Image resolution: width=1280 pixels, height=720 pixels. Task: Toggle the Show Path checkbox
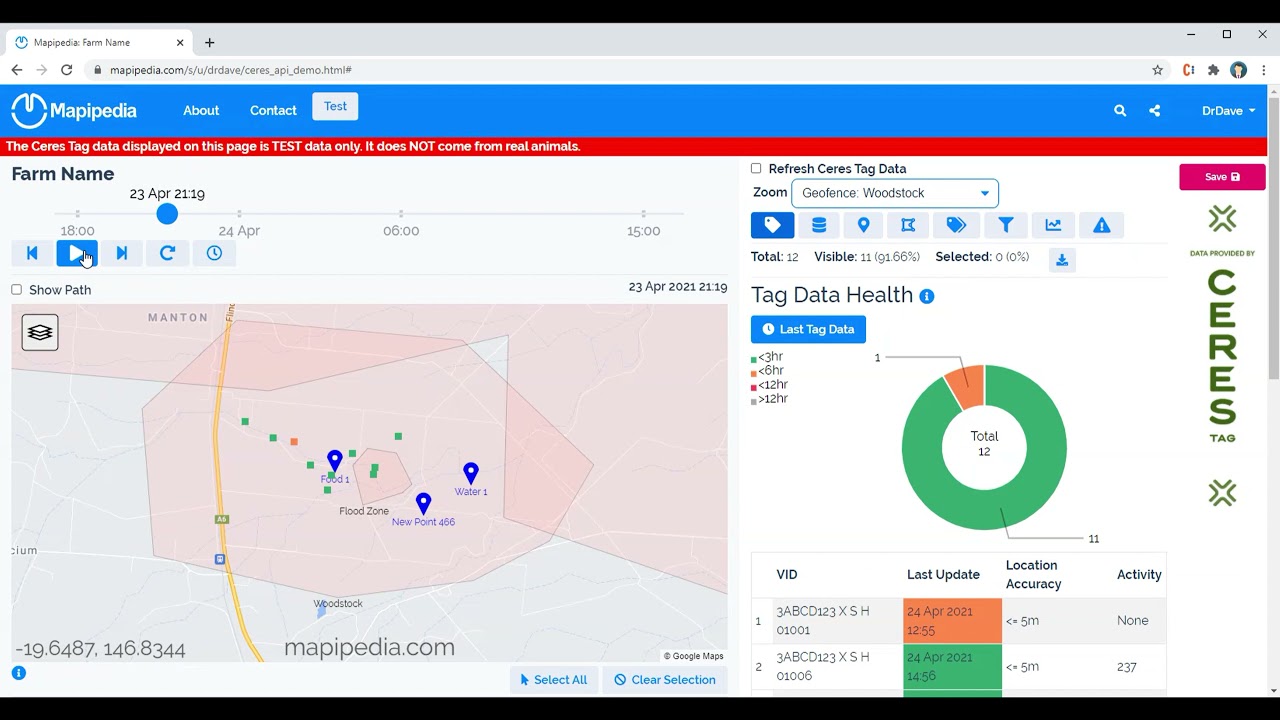click(16, 290)
